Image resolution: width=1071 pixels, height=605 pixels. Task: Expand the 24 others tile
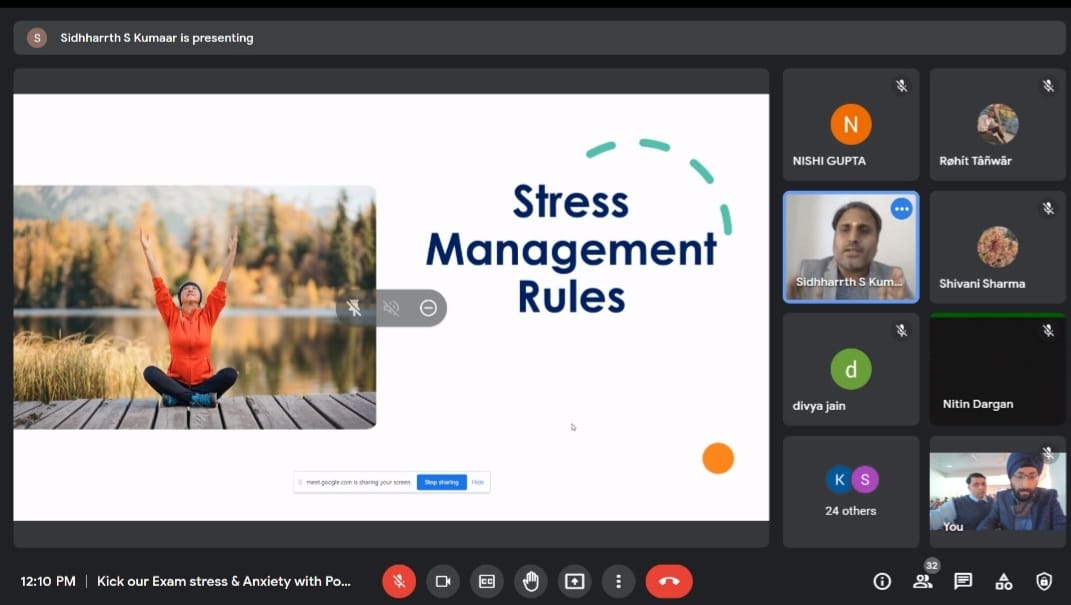[851, 492]
